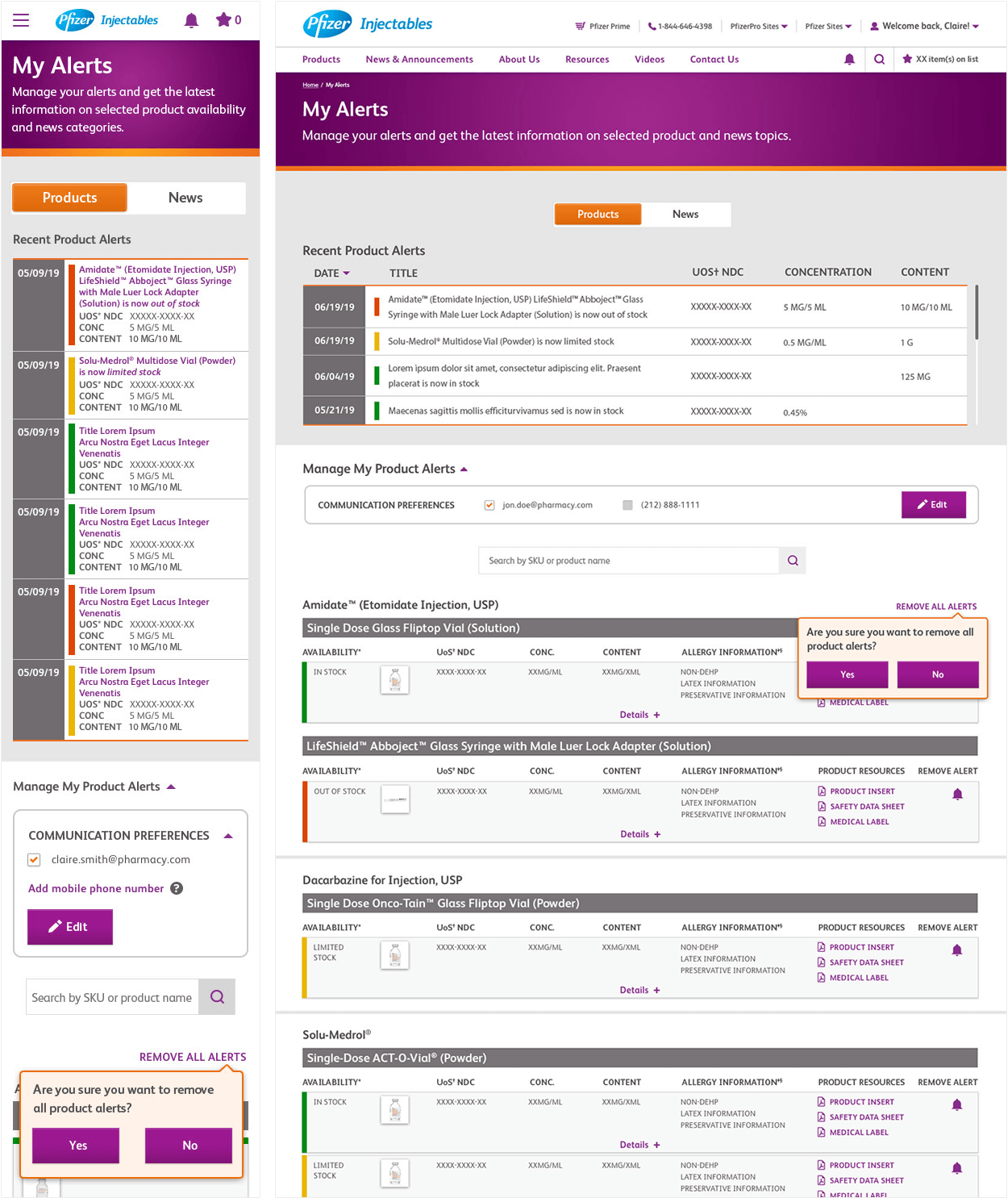Image resolution: width=1008 pixels, height=1198 pixels.
Task: Select the mobile Products tab
Action: click(69, 198)
